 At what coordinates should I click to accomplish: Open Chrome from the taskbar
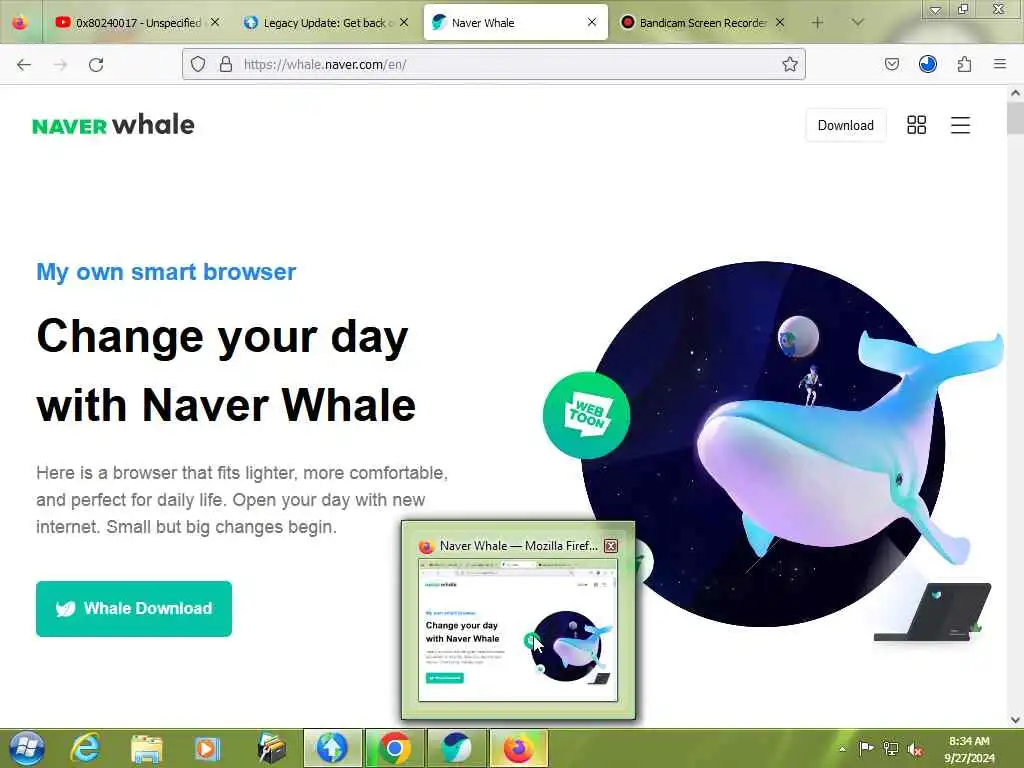(x=394, y=748)
